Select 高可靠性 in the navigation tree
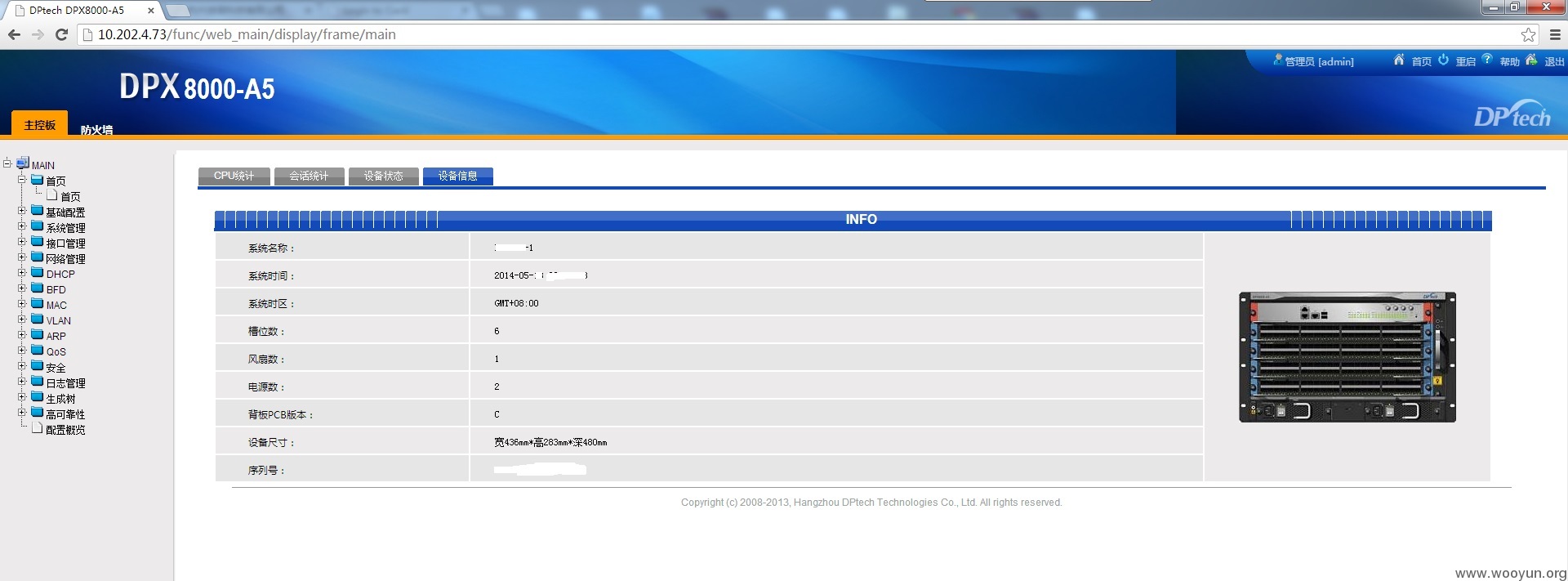The height and width of the screenshot is (581, 1568). (65, 414)
